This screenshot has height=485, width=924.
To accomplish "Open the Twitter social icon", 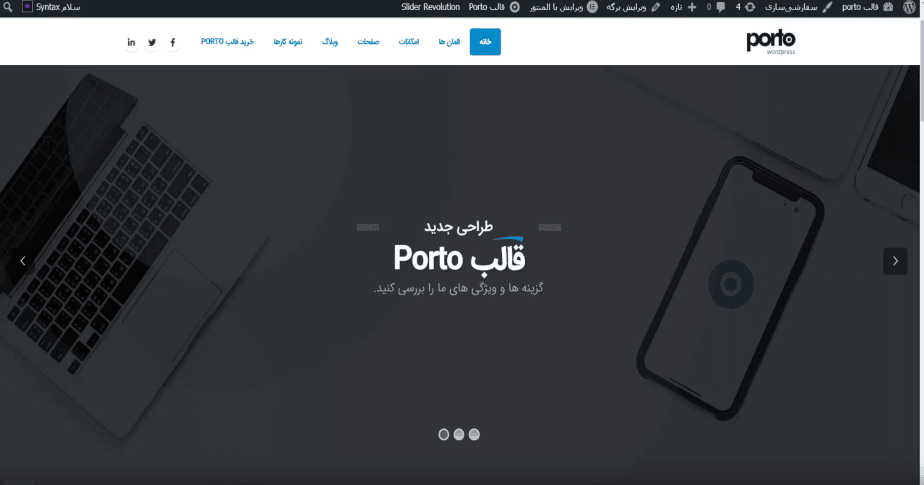I will (x=152, y=42).
